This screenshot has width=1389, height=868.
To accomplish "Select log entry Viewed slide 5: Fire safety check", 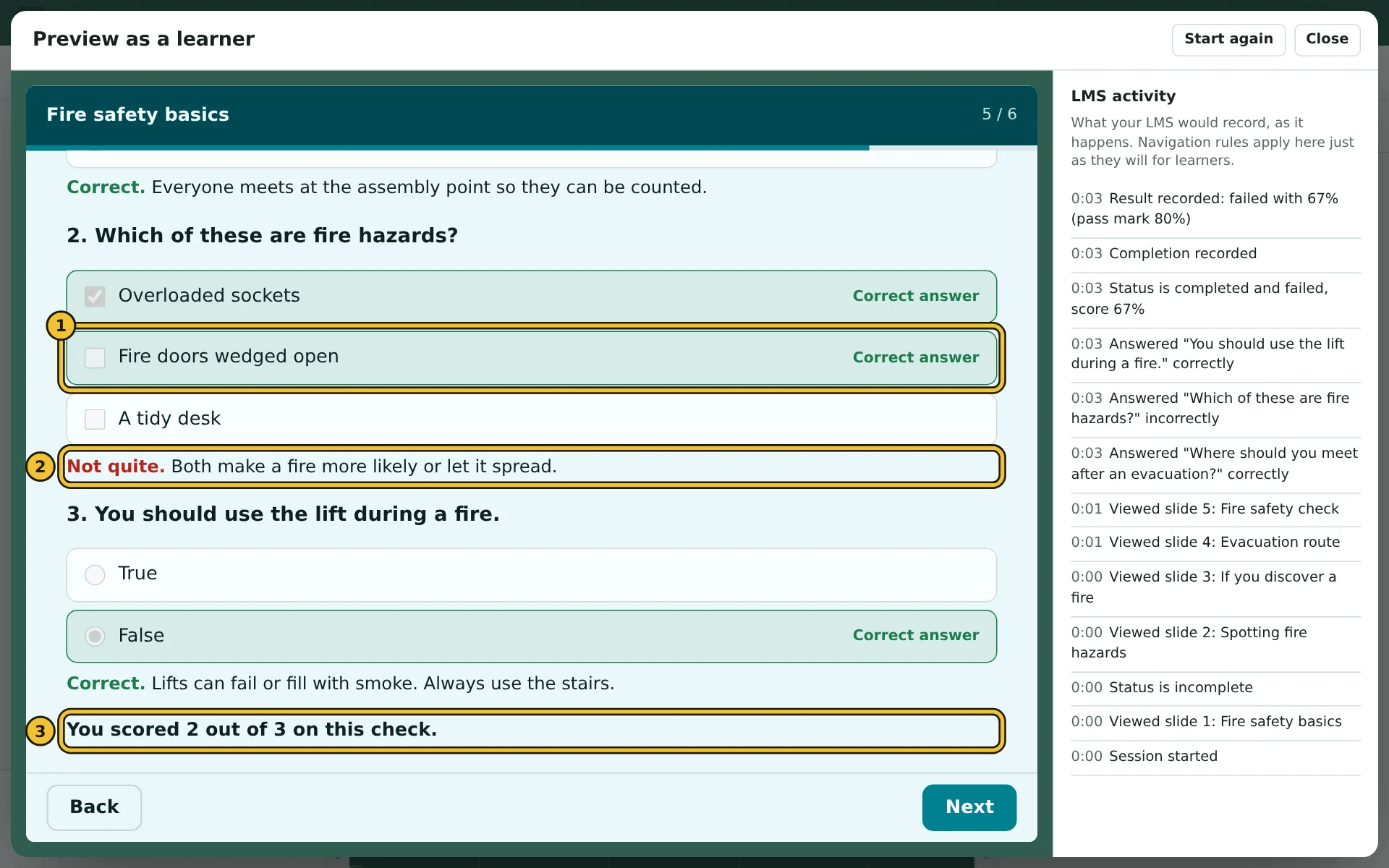I will point(1215,509).
